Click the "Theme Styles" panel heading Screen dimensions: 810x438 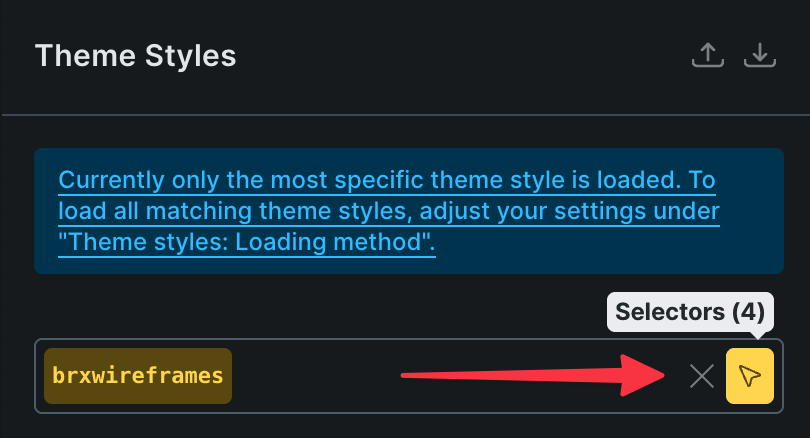pyautogui.click(x=135, y=56)
